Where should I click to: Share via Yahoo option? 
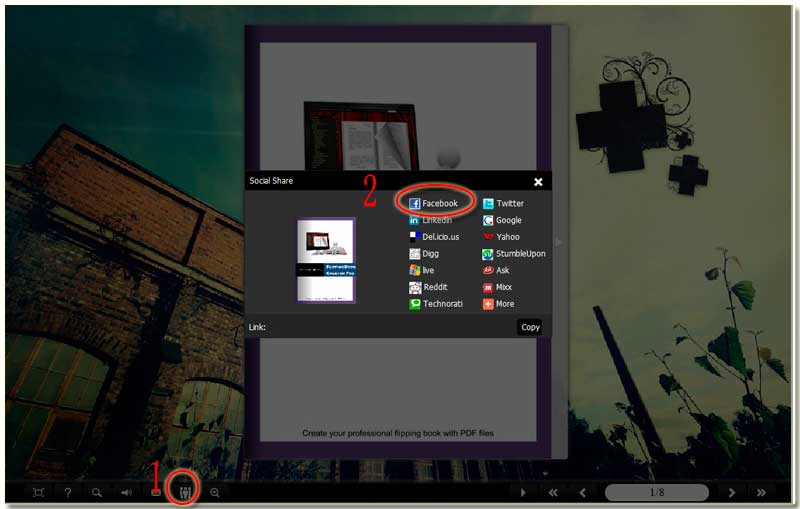click(501, 237)
